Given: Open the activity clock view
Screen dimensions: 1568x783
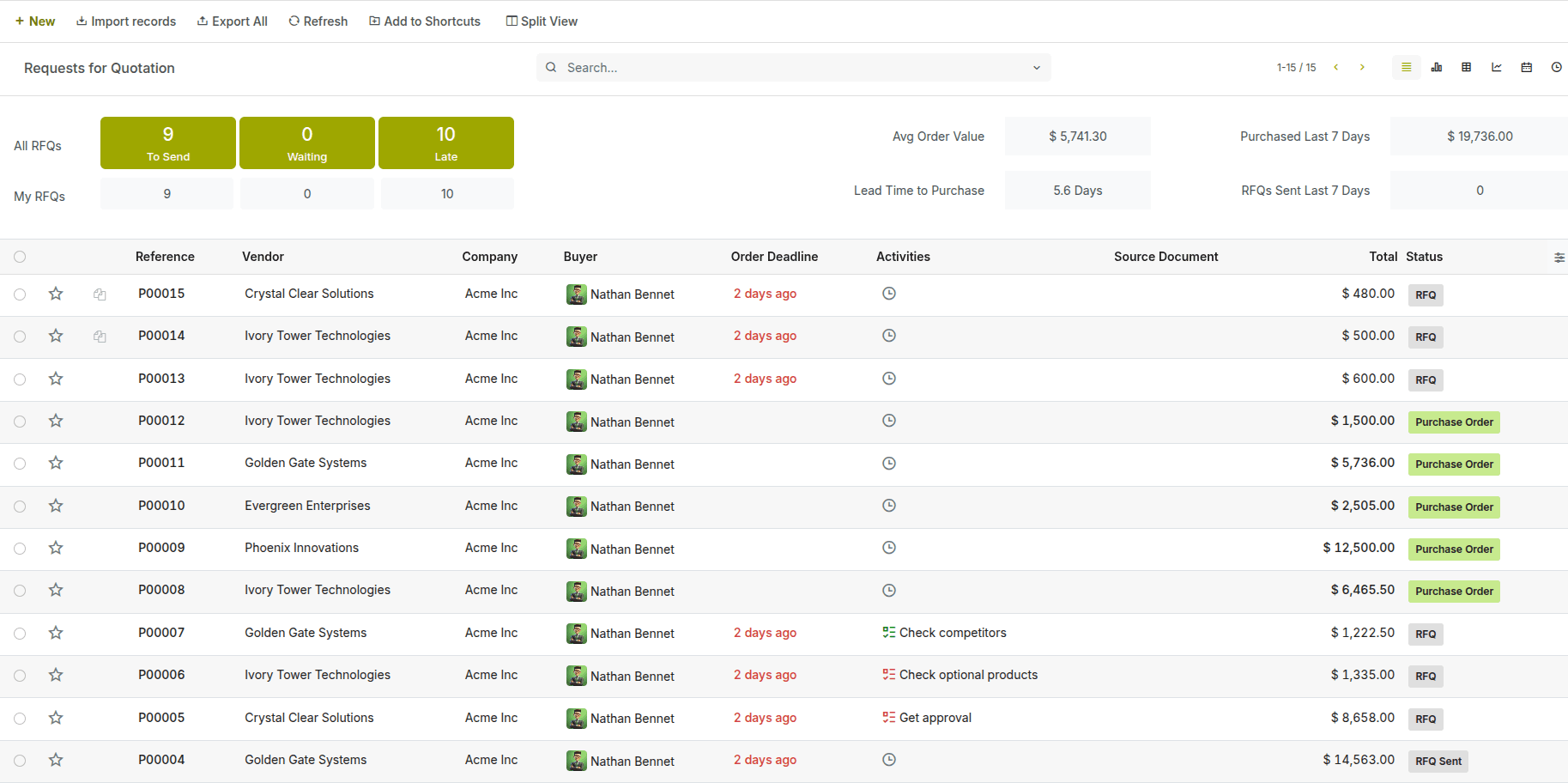Looking at the screenshot, I should (x=1556, y=67).
